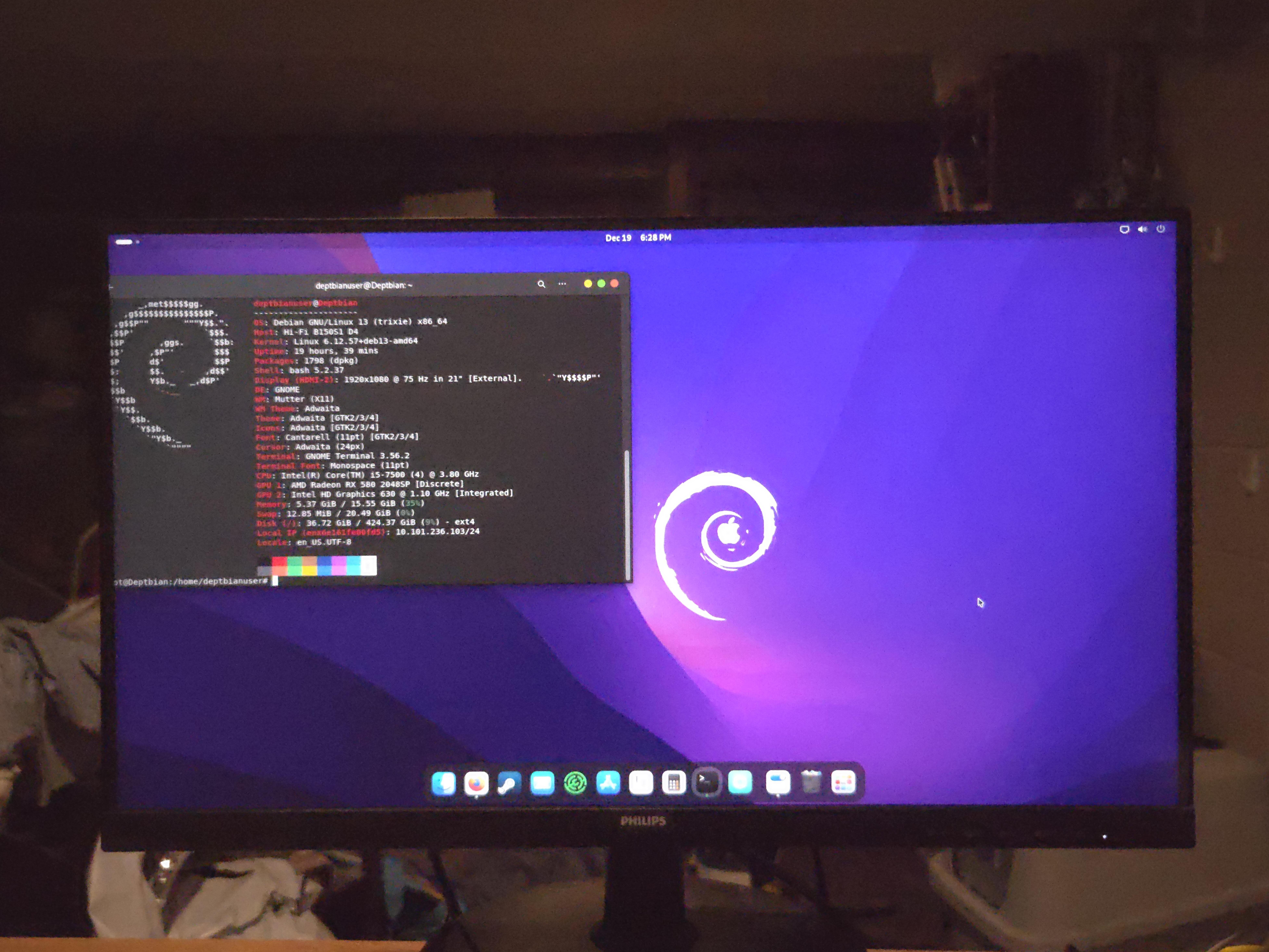
Task: Click the Activities workspace indicator pill
Action: (124, 242)
